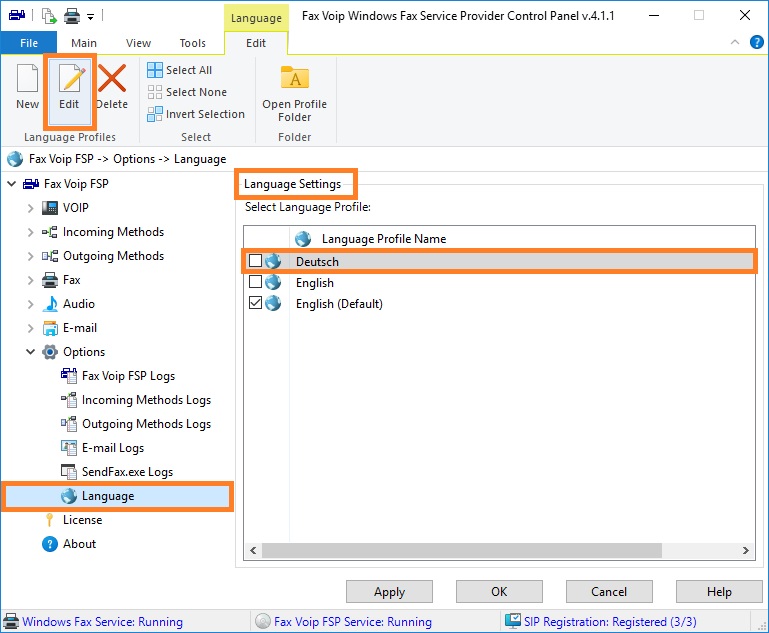The width and height of the screenshot is (769, 633).
Task: Click the Apply button
Action: pyautogui.click(x=389, y=592)
